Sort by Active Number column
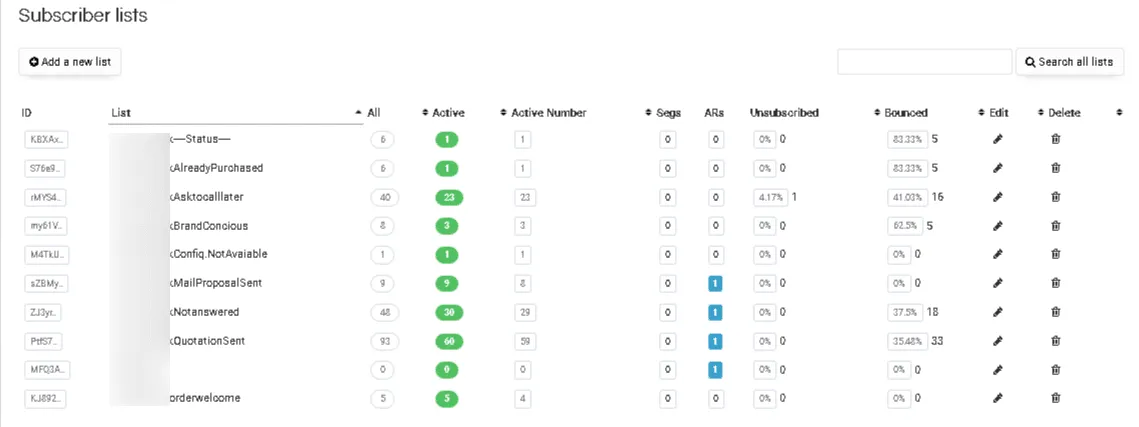The height and width of the screenshot is (427, 1139). (x=548, y=113)
